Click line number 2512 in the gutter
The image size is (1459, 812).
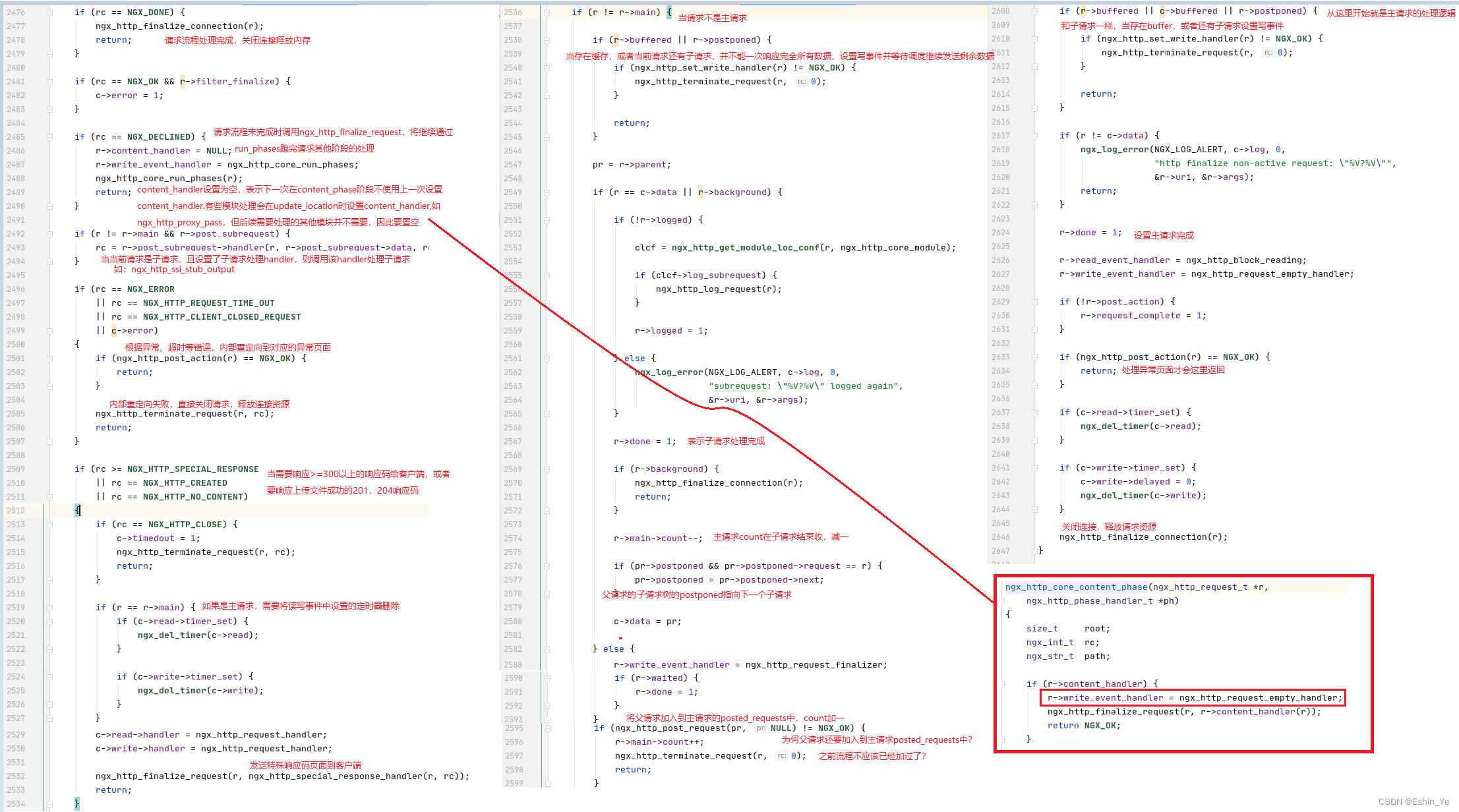tap(16, 511)
